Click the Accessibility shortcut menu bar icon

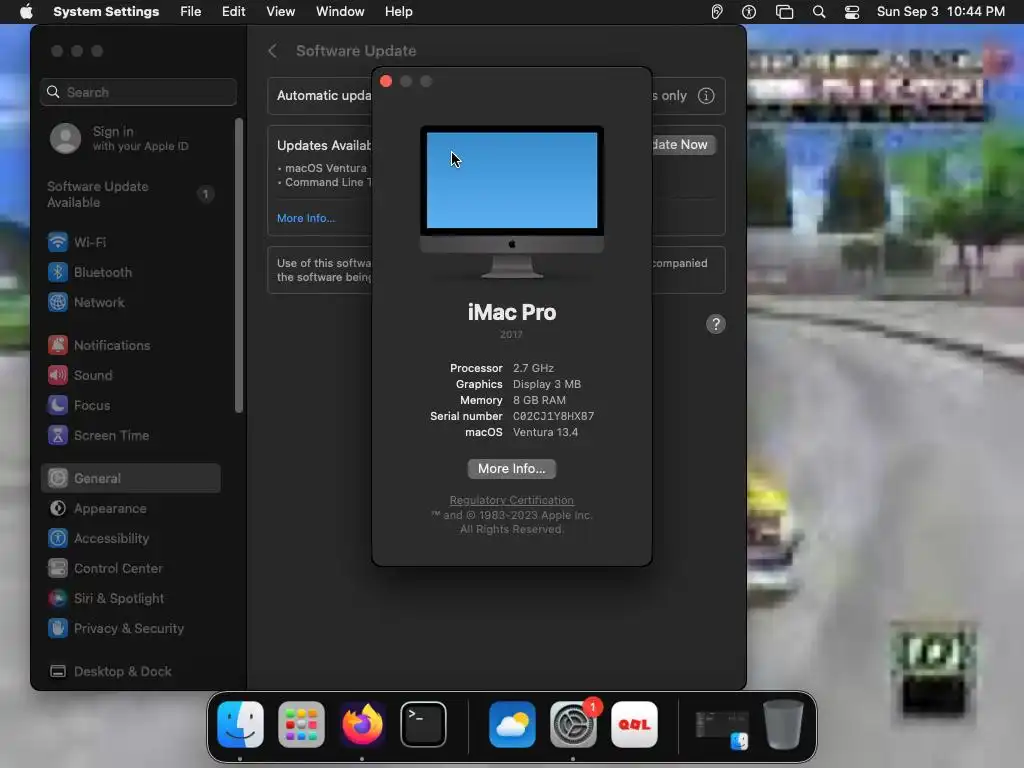pyautogui.click(x=749, y=12)
